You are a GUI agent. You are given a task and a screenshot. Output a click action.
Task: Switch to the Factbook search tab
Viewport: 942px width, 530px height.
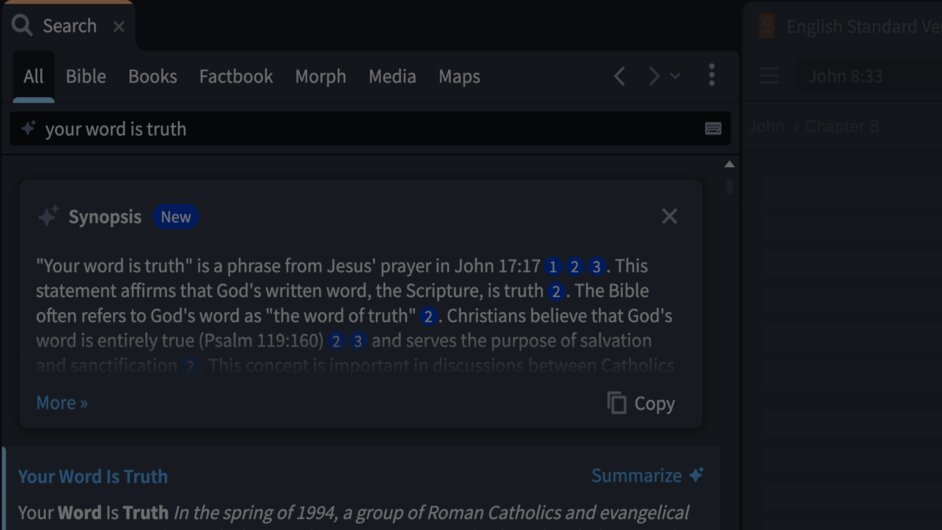[236, 77]
